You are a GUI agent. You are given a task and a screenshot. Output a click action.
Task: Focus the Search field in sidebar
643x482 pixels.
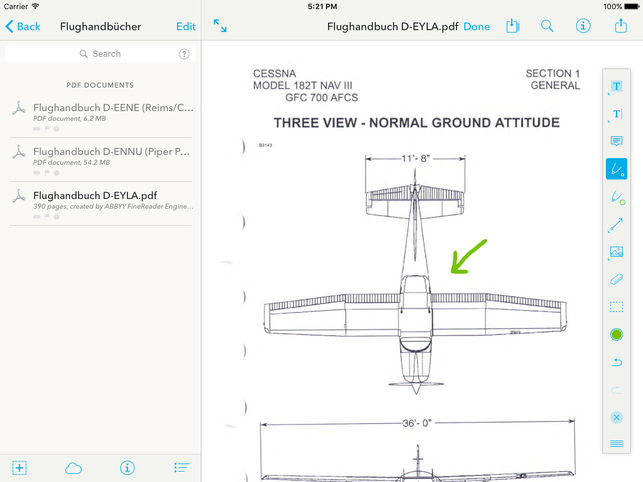coord(100,54)
